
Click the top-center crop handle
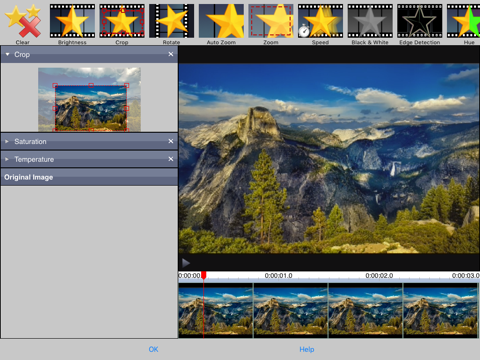(91, 86)
